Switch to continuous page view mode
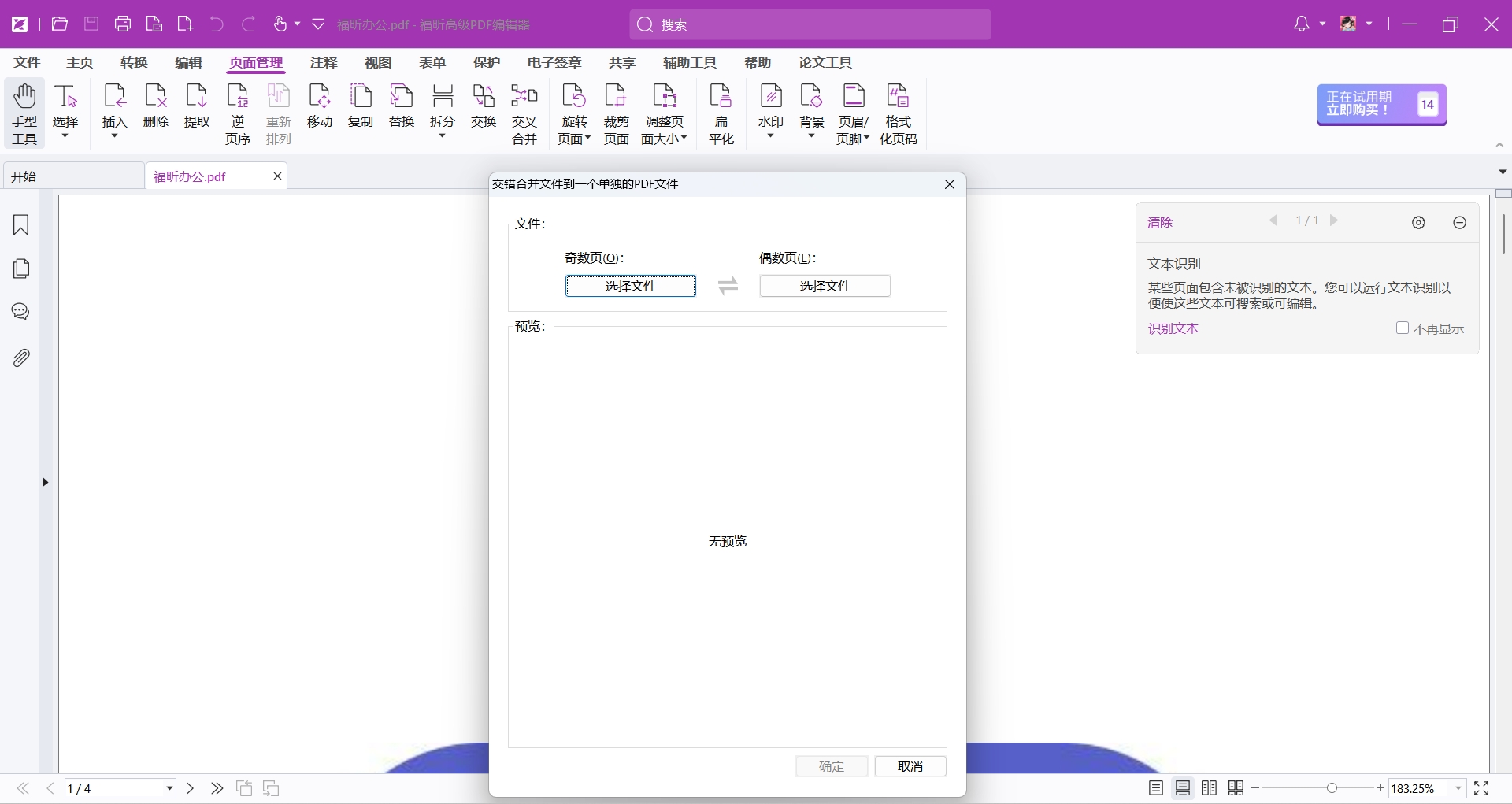The image size is (1512, 804). coord(1183,788)
